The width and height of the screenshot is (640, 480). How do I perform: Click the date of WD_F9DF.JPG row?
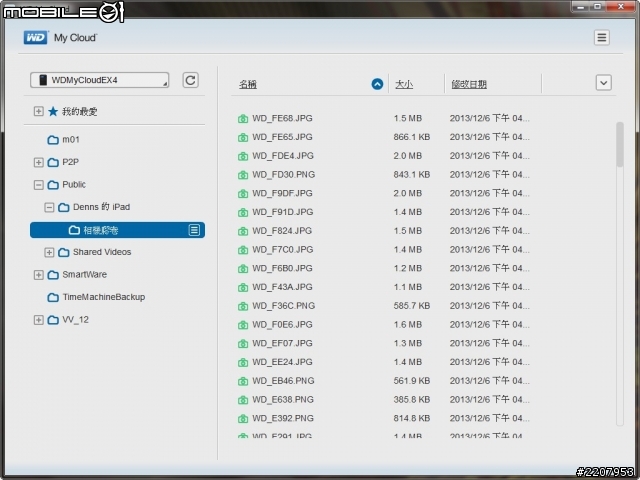tap(490, 193)
